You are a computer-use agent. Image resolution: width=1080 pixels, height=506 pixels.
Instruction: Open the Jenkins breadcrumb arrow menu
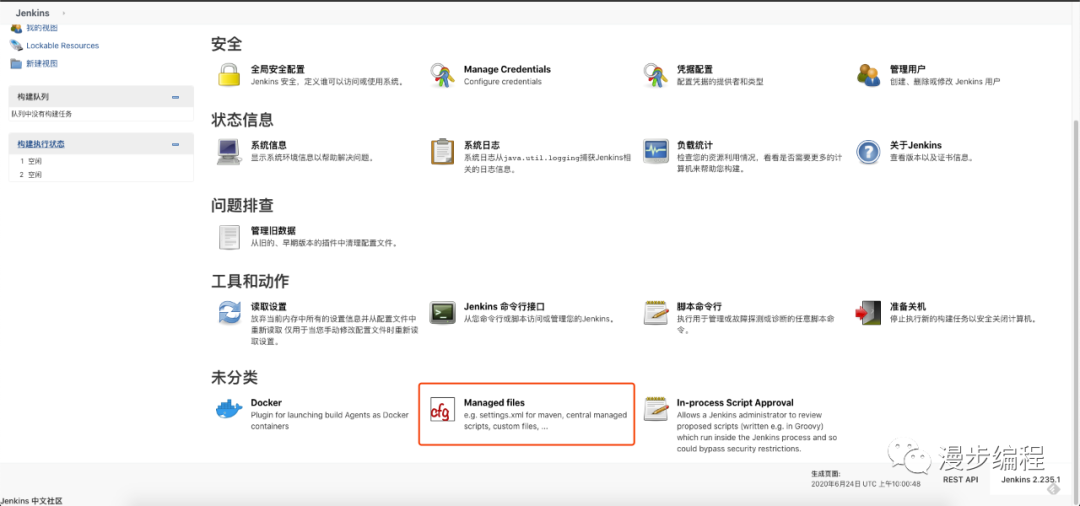tap(63, 13)
